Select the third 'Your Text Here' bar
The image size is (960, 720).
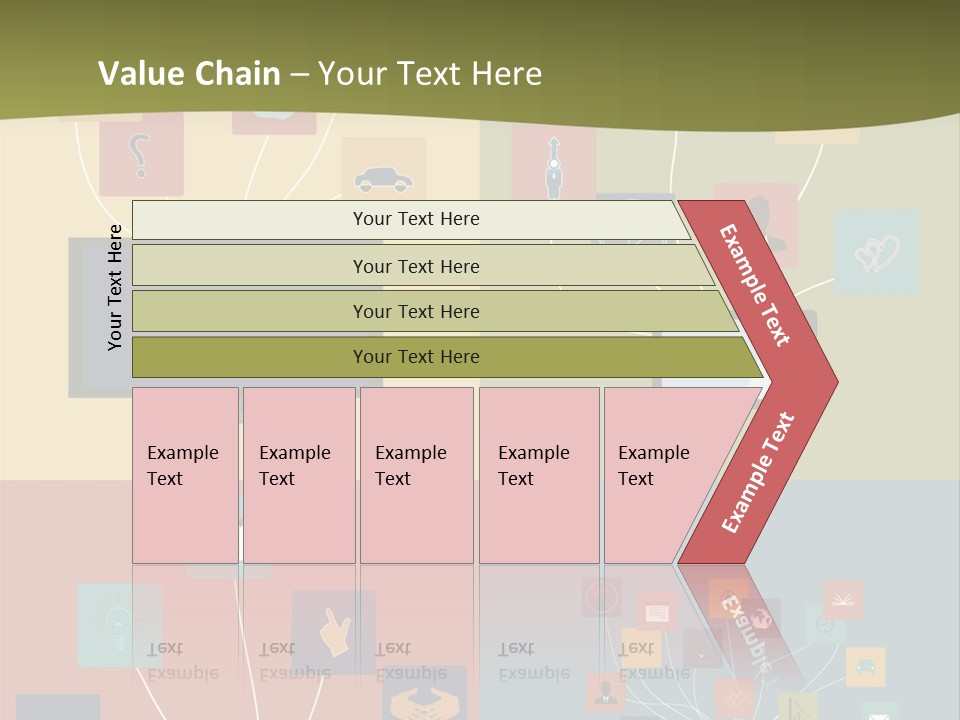(416, 311)
